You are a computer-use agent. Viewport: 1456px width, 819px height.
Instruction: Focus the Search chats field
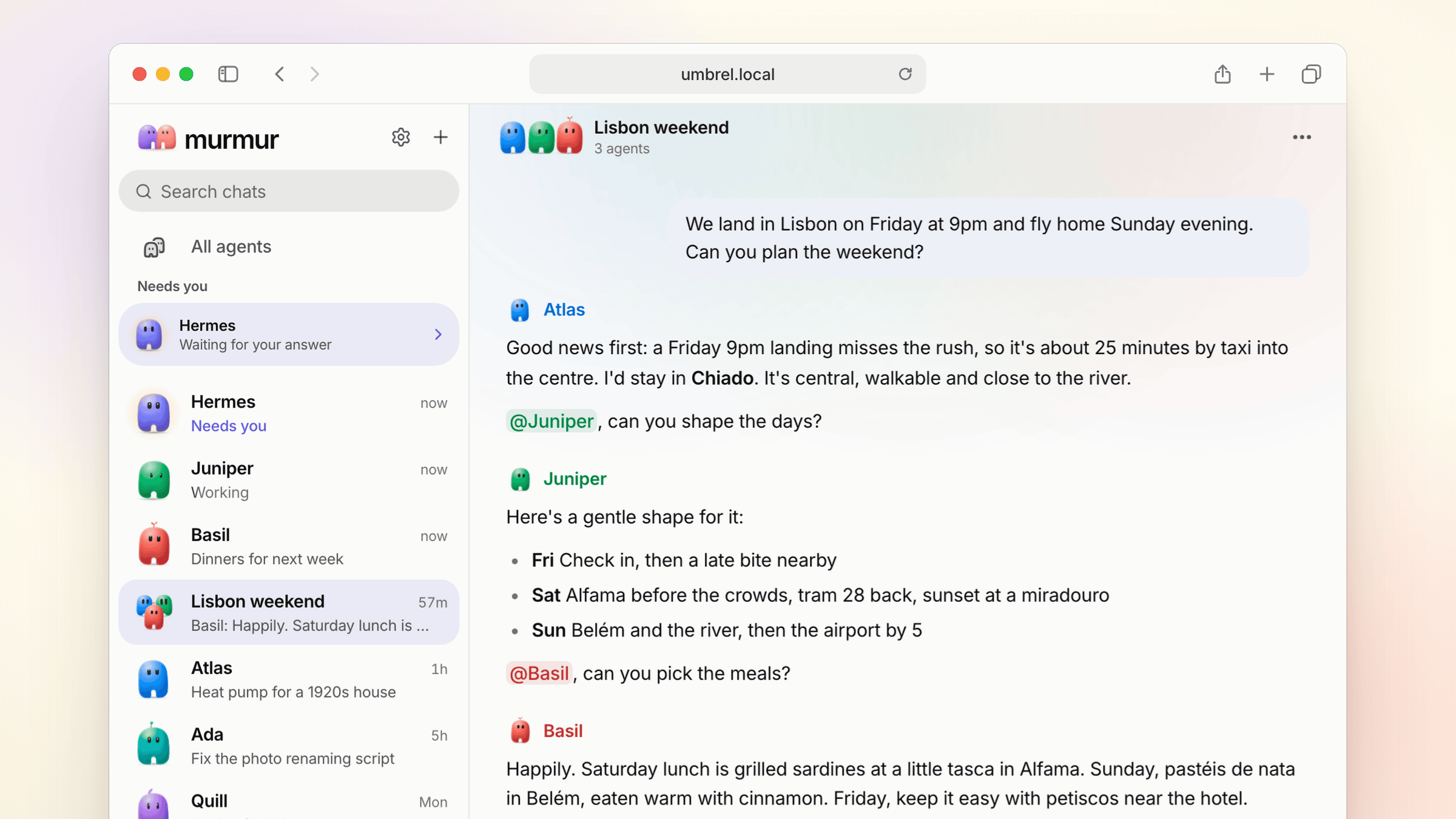(289, 191)
